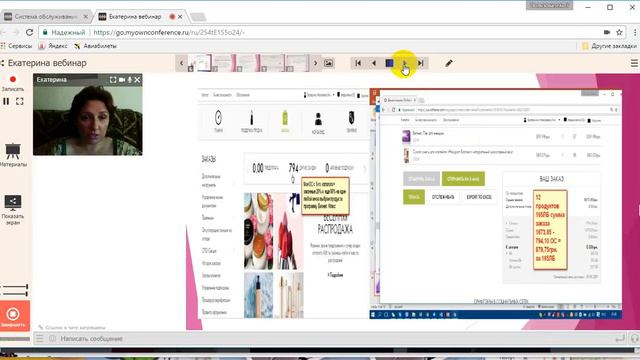This screenshot has width=640, height=360.
Task: Close the Екатерина video panel
Action: (x=138, y=80)
